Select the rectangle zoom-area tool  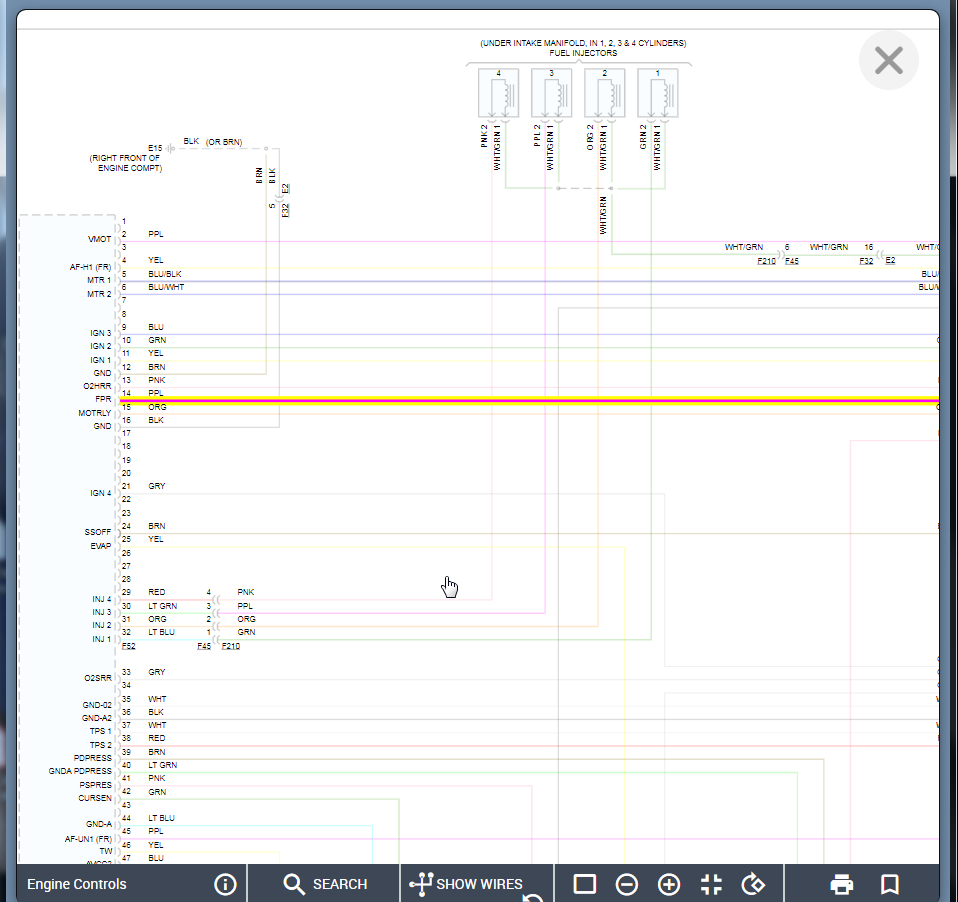pyautogui.click(x=585, y=884)
